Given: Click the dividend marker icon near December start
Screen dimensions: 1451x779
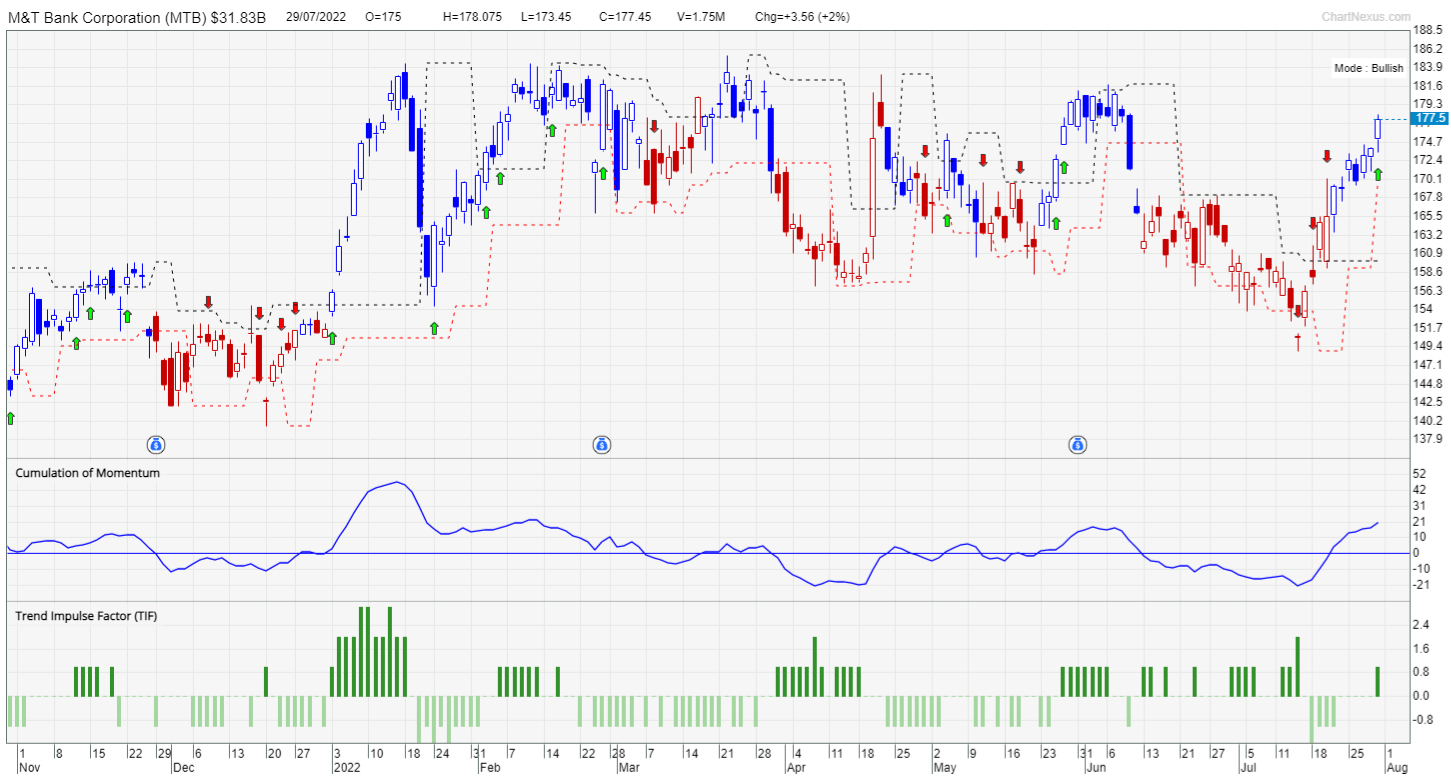Looking at the screenshot, I should tap(156, 443).
